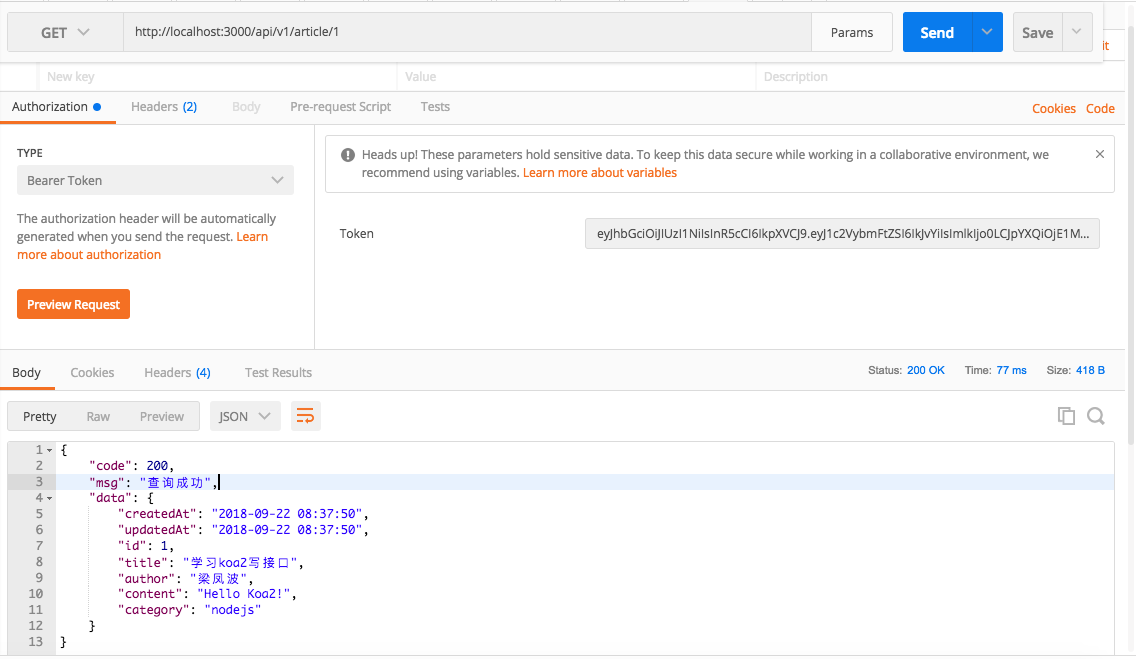
Task: Select the Raw response view
Action: click(98, 417)
